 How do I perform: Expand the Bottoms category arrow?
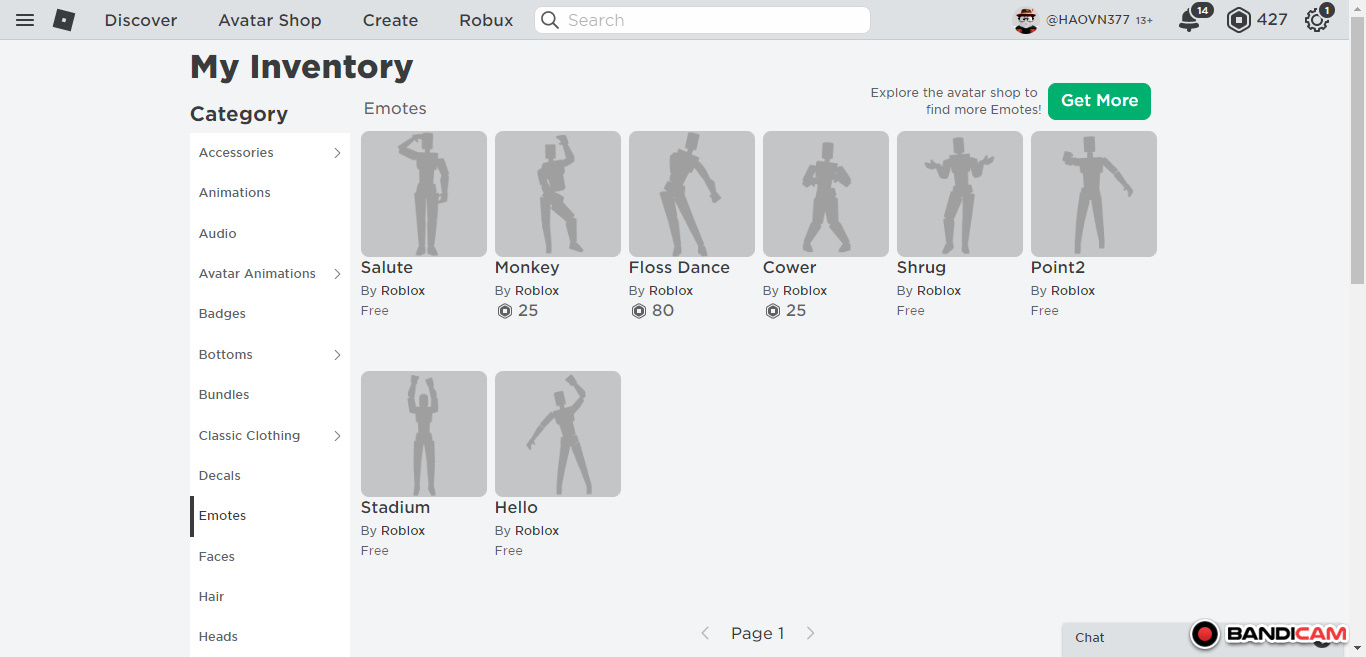(337, 355)
